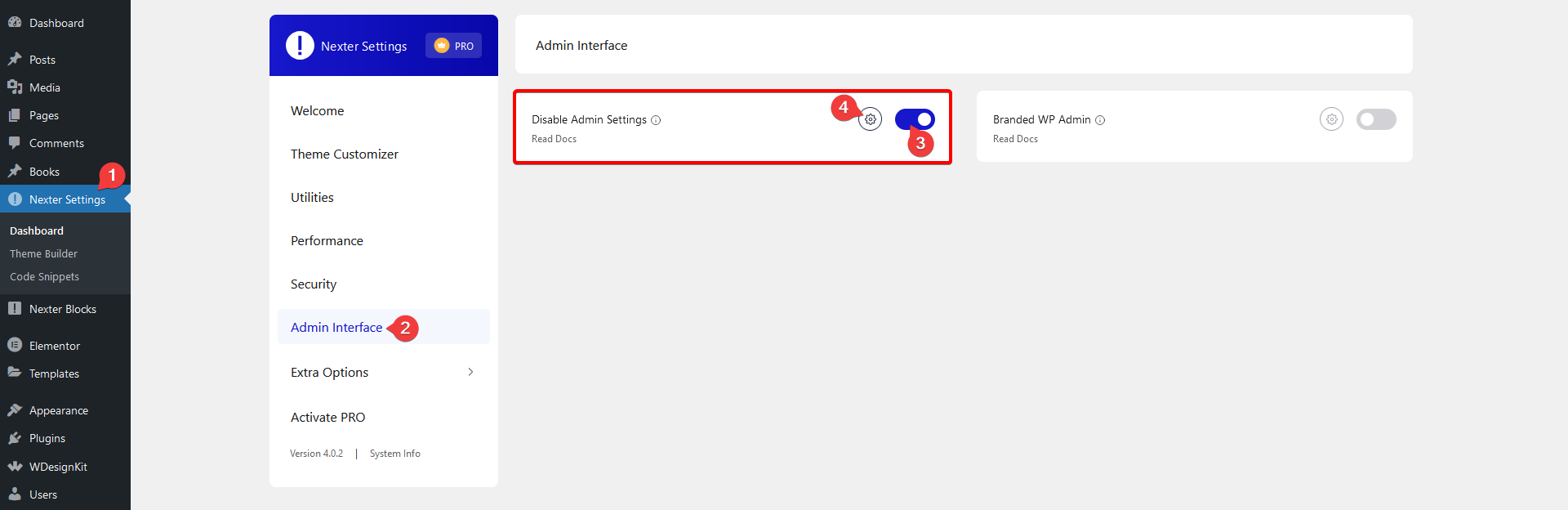
Task: Open Theme Builder submenu item
Action: pyautogui.click(x=43, y=253)
